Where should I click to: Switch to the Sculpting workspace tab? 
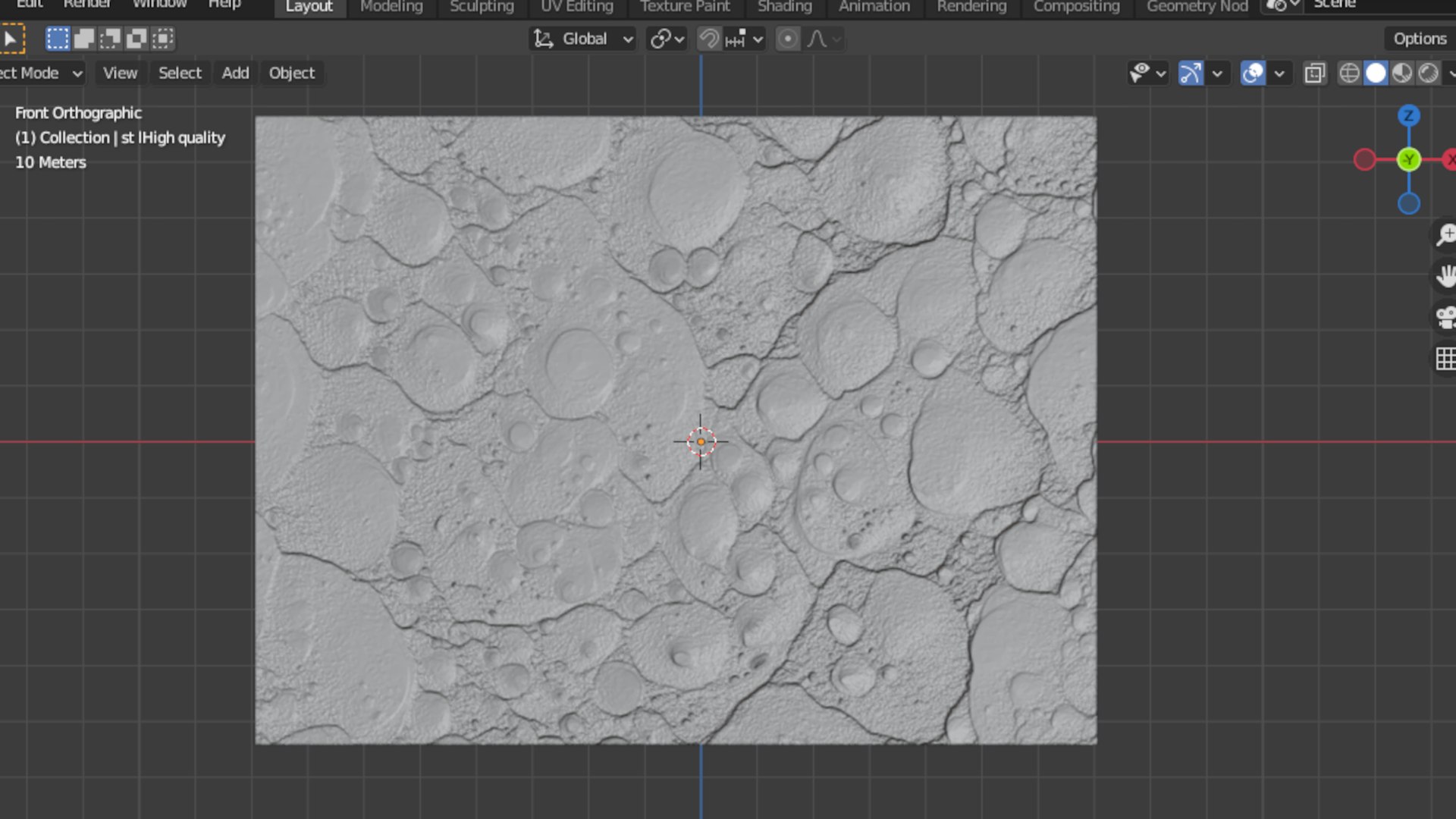click(482, 7)
